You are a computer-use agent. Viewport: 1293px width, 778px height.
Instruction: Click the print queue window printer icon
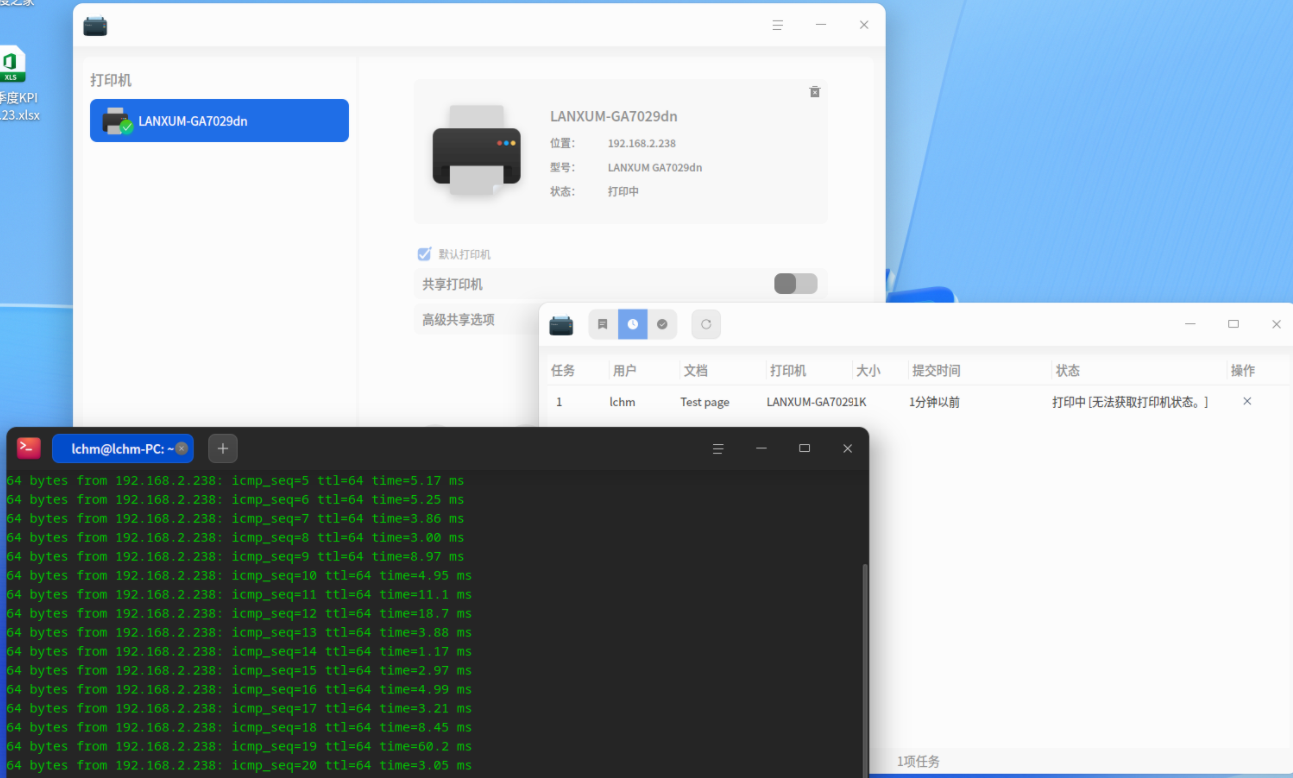pos(561,325)
